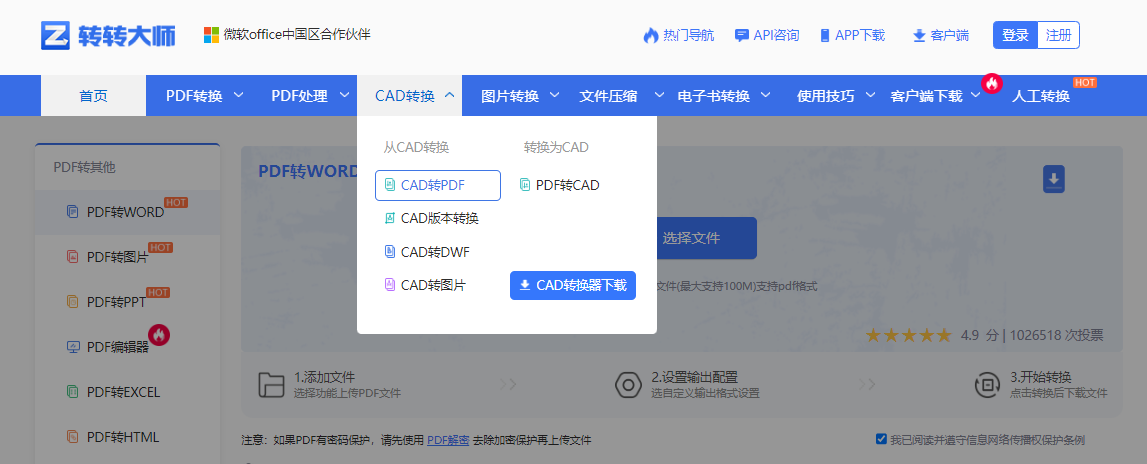The width and height of the screenshot is (1147, 464).
Task: Click the PDF转其他 sidebar heading
Action: (84, 168)
